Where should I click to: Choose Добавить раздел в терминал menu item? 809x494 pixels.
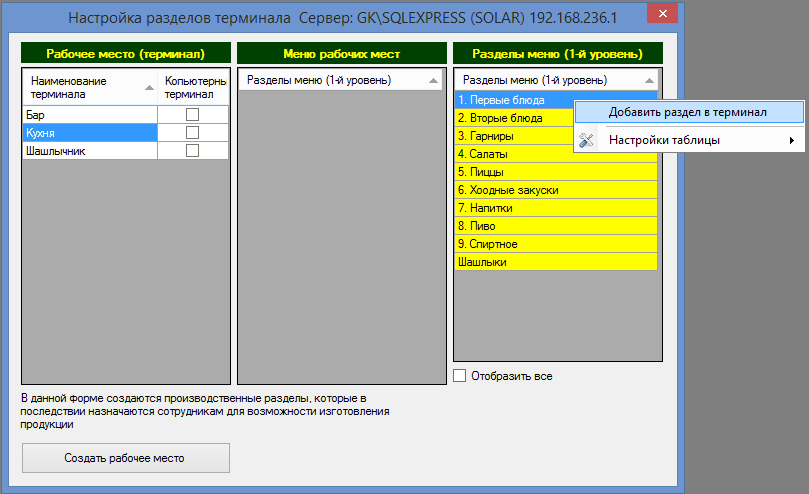[689, 112]
